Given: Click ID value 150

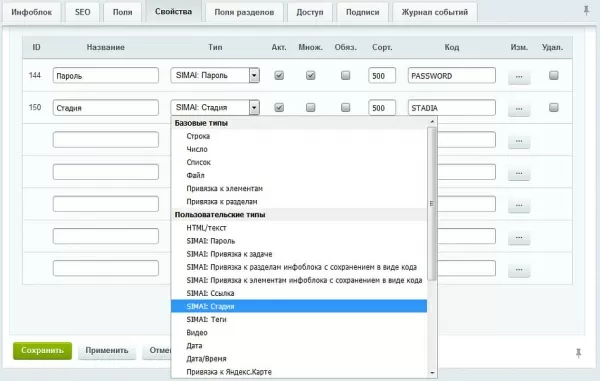Looking at the screenshot, I should [x=35, y=107].
